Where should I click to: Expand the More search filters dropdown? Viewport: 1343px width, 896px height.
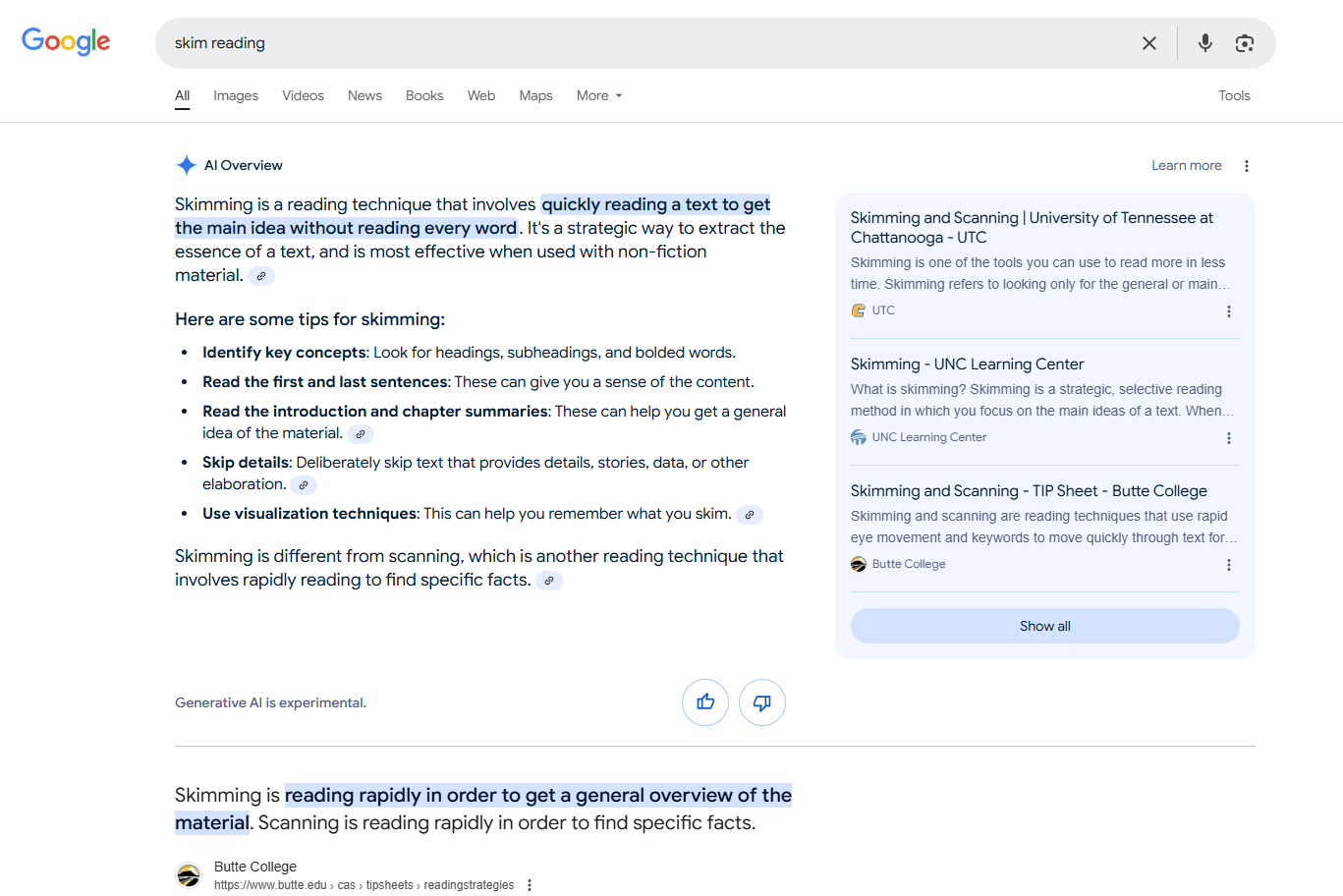(x=599, y=95)
